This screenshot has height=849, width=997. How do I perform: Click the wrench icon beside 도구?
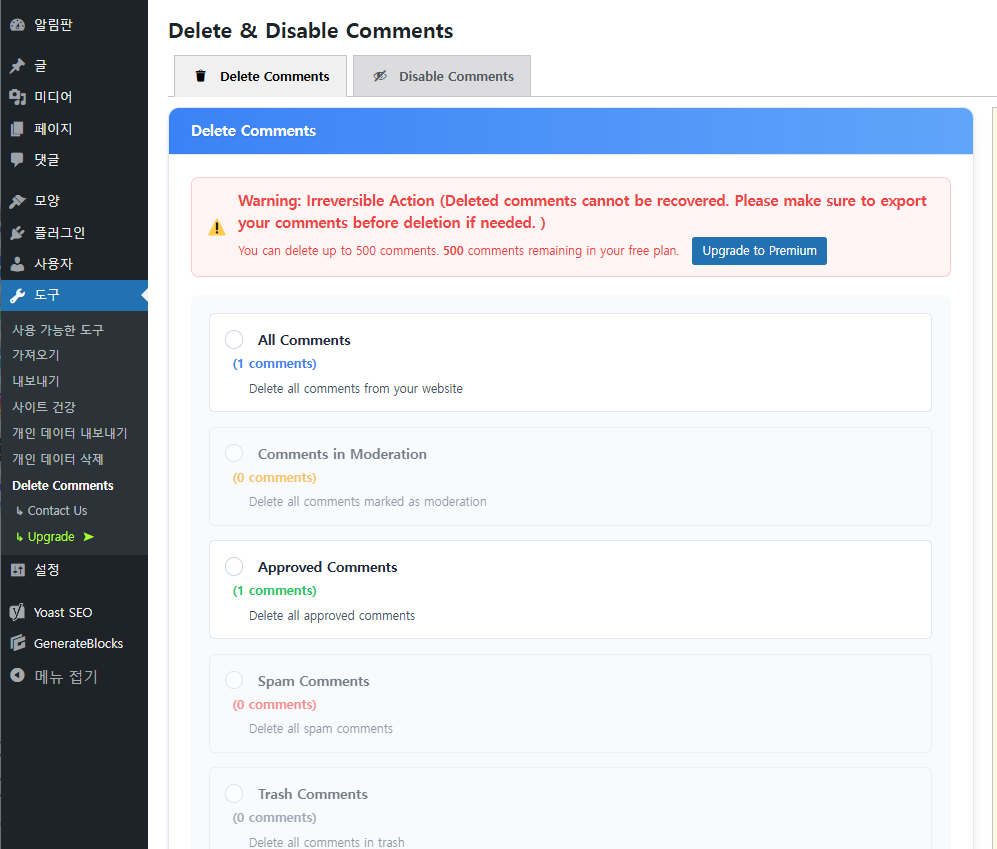click(x=17, y=295)
